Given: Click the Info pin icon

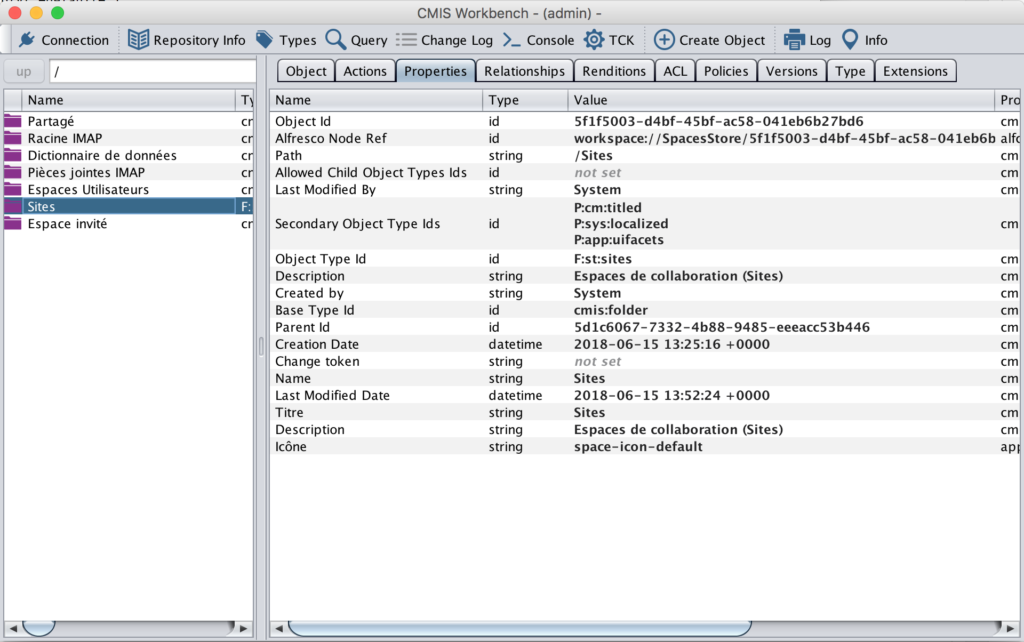Looking at the screenshot, I should (850, 40).
